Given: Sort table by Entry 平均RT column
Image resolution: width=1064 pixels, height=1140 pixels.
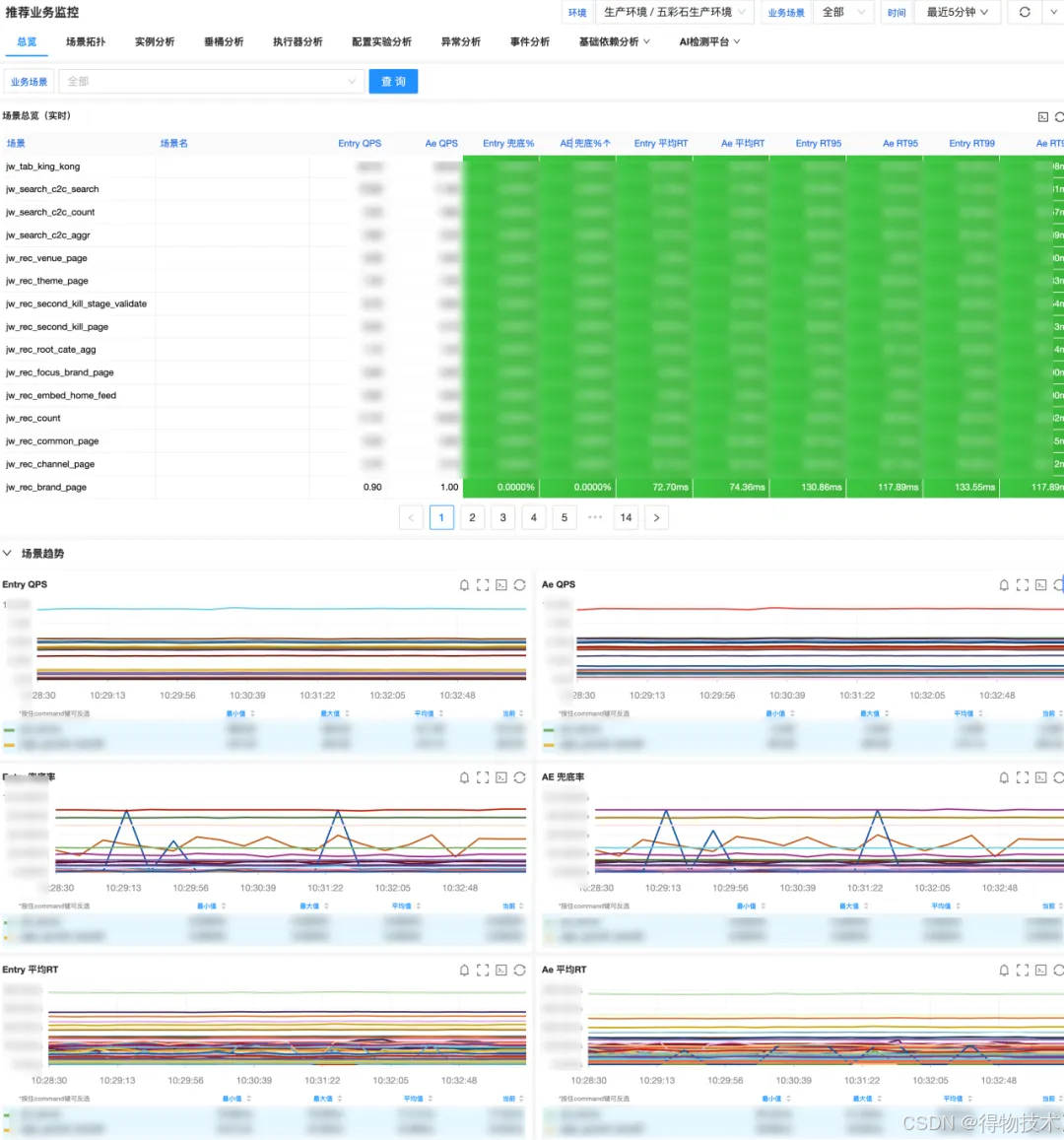Looking at the screenshot, I should (x=661, y=143).
